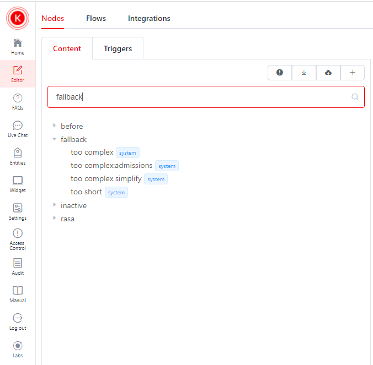Image resolution: width=373 pixels, height=365 pixels.
Task: Expand the 'before' tree folder arrow
Action: click(54, 126)
